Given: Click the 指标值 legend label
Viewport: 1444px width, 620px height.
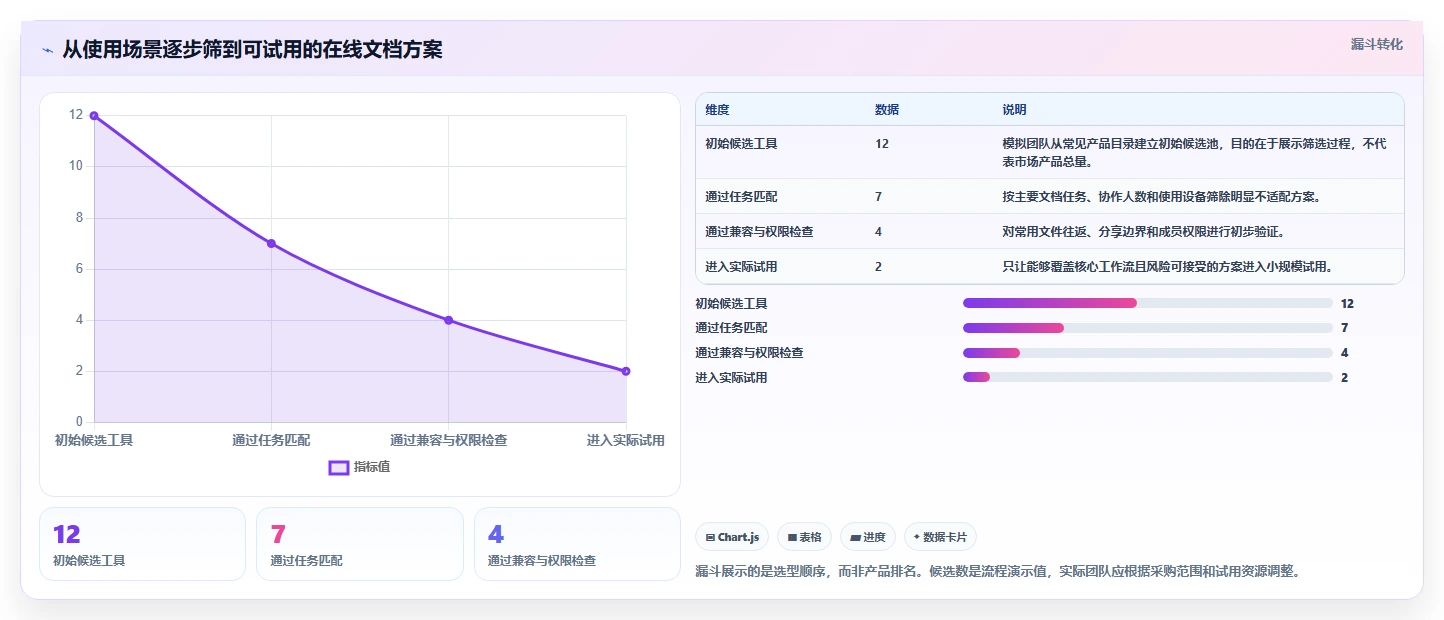Looking at the screenshot, I should (372, 467).
